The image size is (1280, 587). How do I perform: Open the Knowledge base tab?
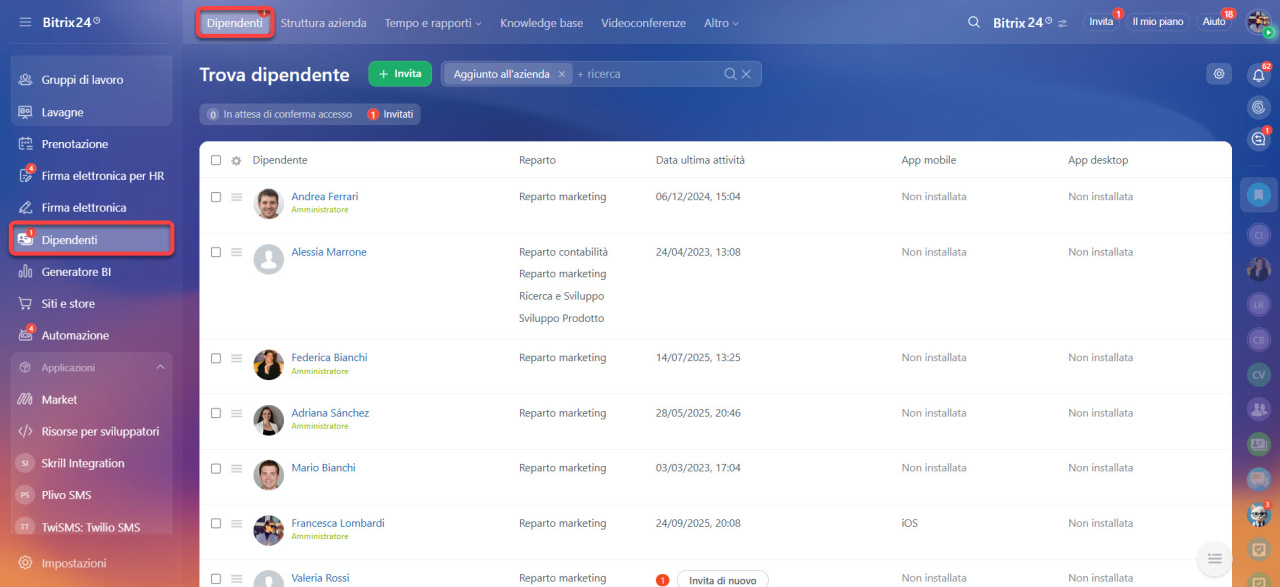[x=541, y=23]
